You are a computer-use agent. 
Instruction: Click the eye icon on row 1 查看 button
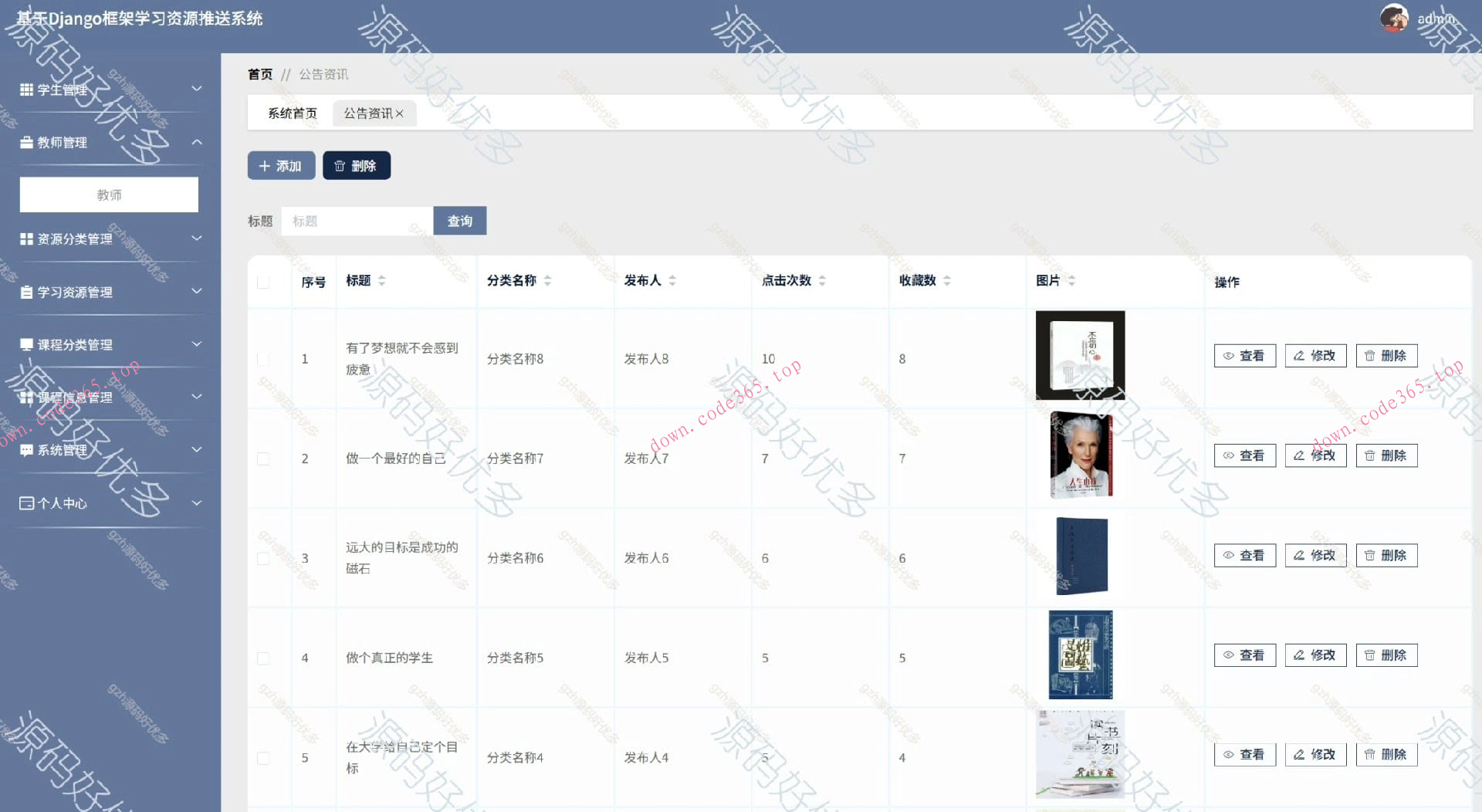pyautogui.click(x=1230, y=356)
